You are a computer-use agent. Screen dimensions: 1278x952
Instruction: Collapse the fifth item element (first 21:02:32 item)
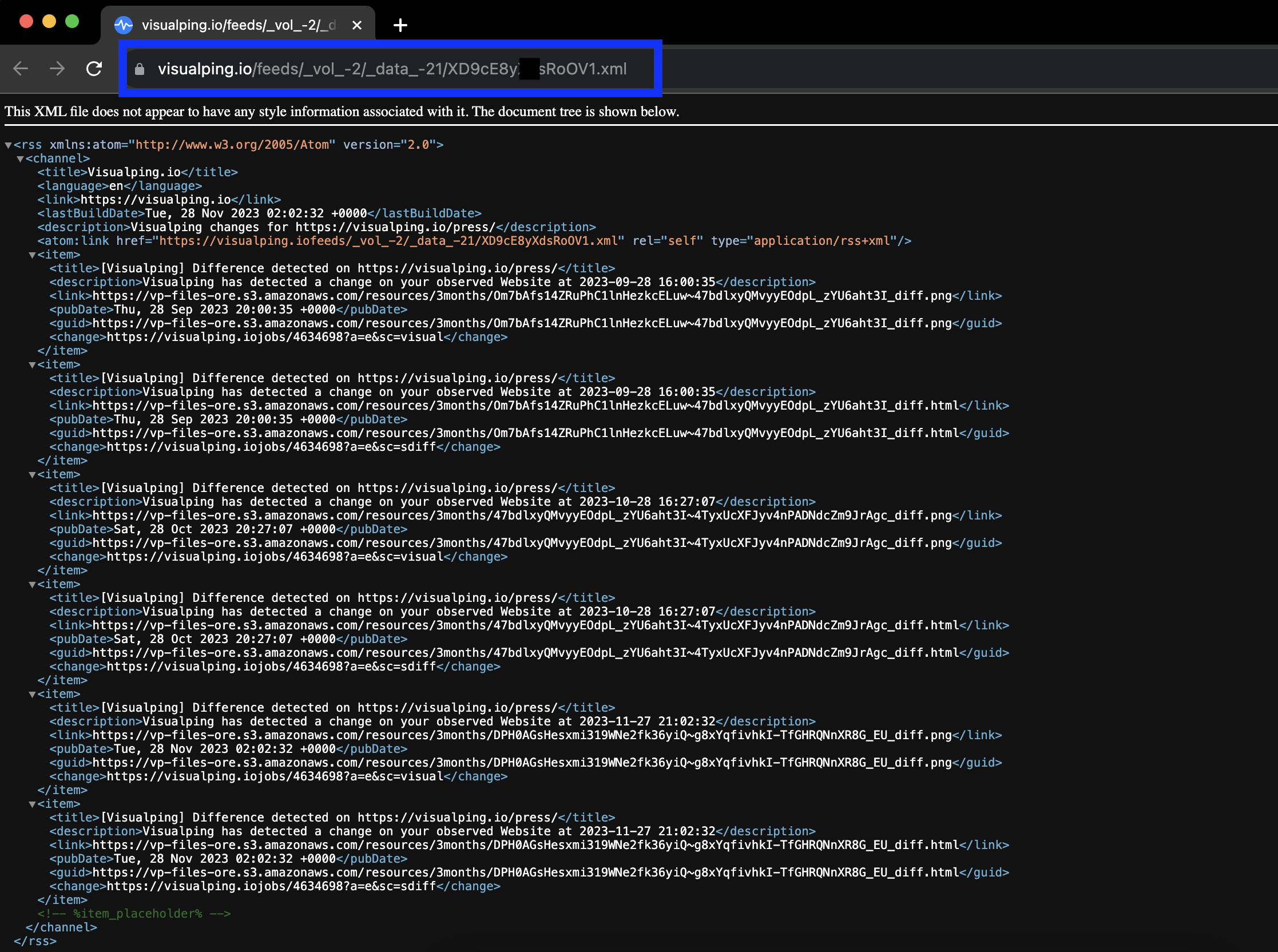(32, 695)
